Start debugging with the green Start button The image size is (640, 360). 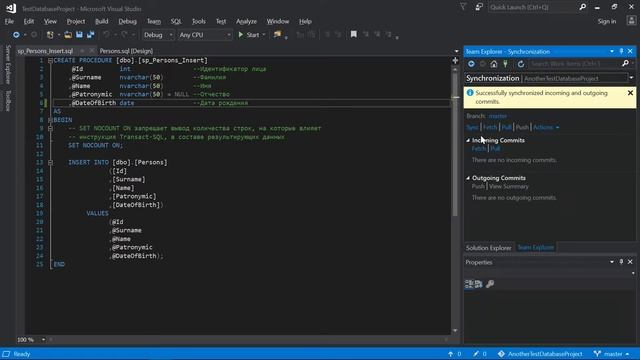pyautogui.click(x=249, y=35)
